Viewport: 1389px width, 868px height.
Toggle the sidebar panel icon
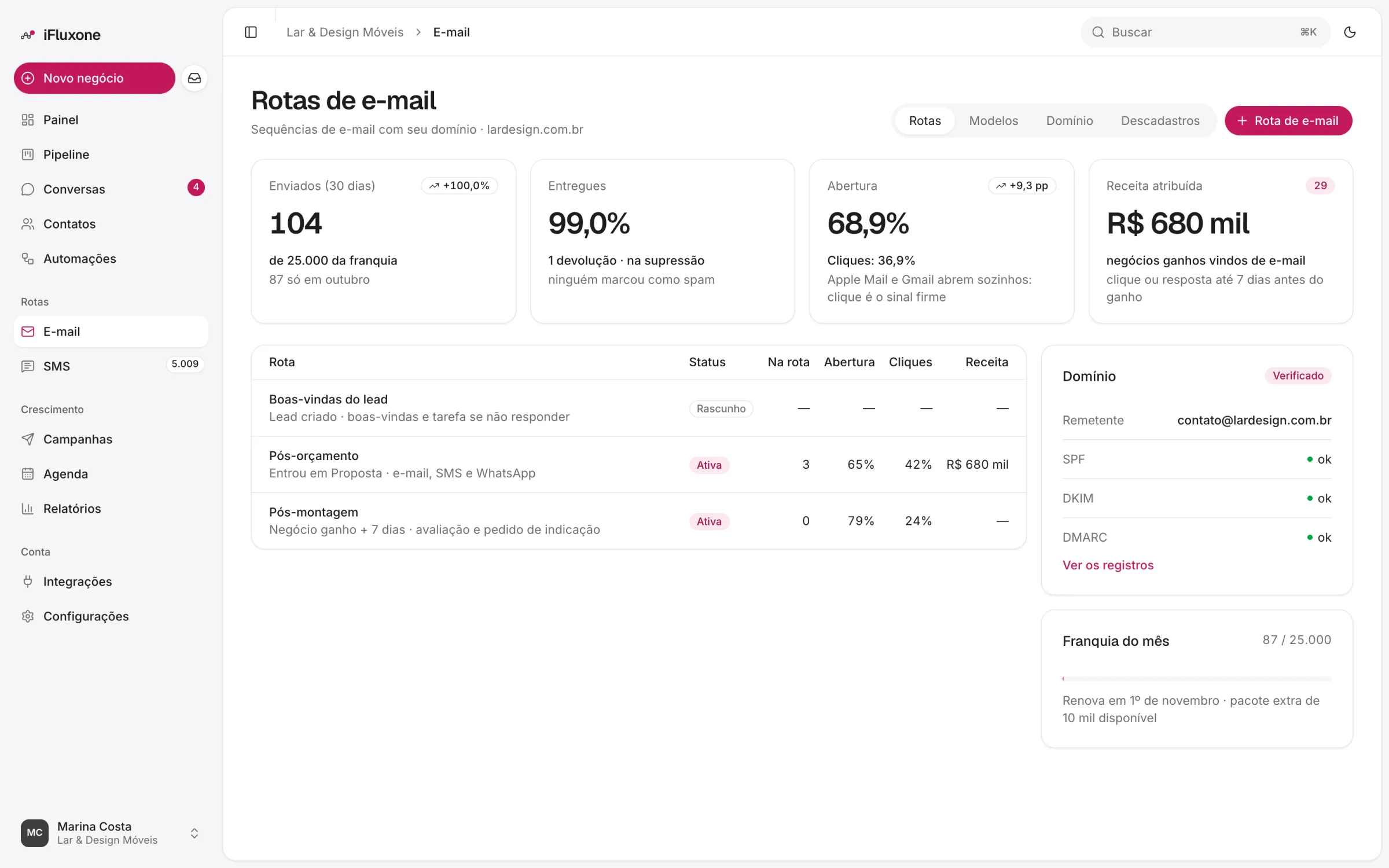coord(251,32)
